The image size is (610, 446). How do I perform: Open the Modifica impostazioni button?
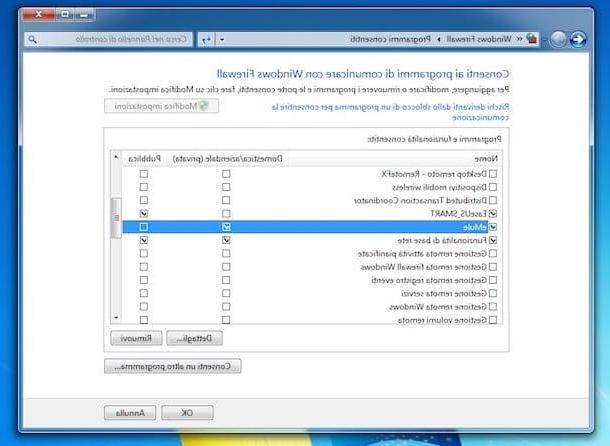[x=161, y=106]
